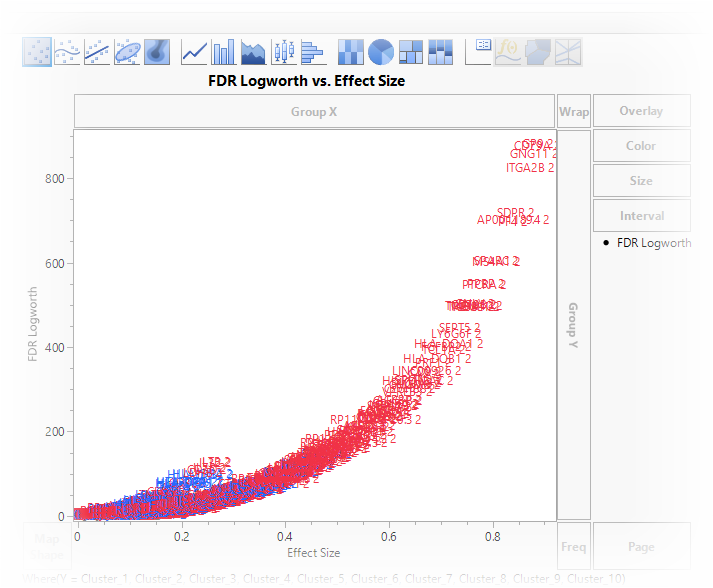The height and width of the screenshot is (588, 713).
Task: Choose the Box Plot icon
Action: pyautogui.click(x=283, y=51)
